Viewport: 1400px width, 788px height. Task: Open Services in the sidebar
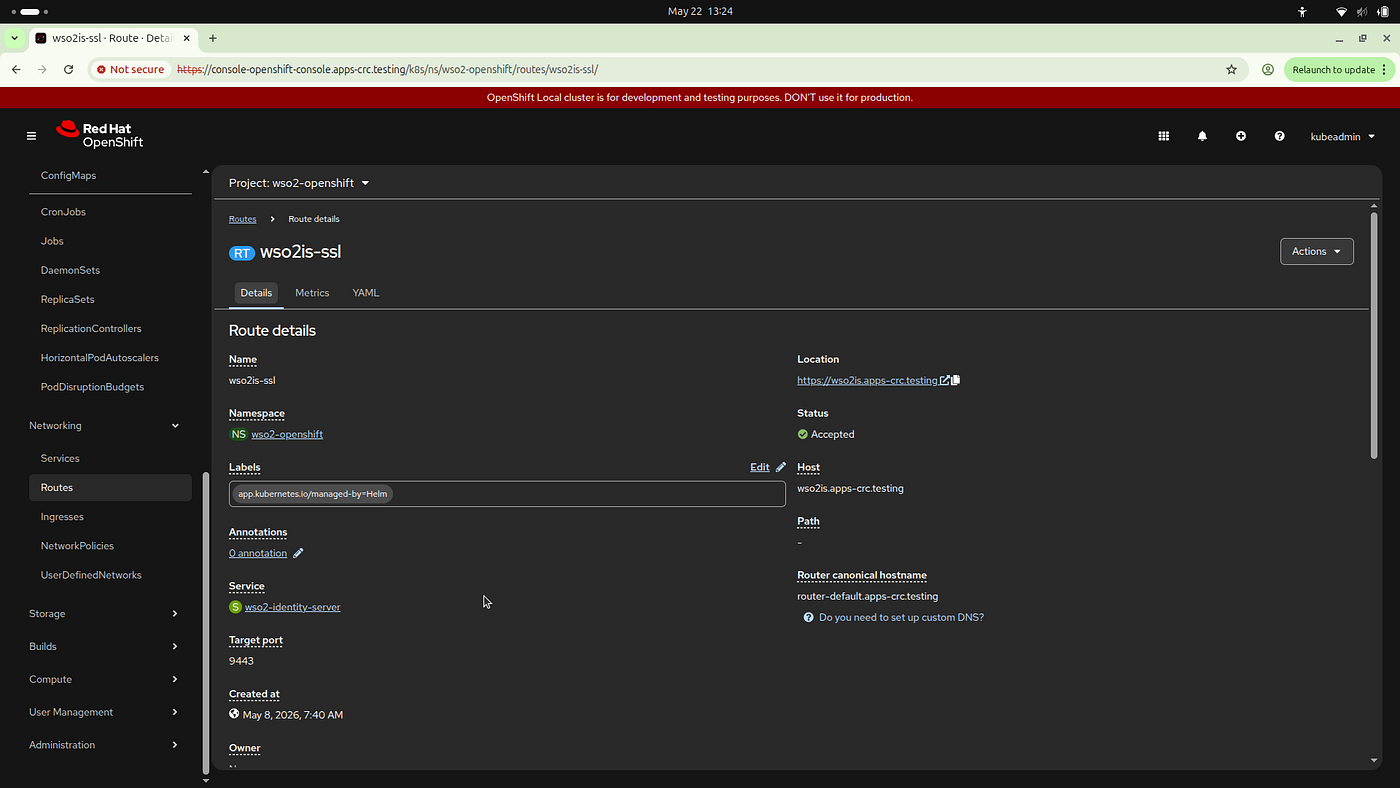pos(60,458)
